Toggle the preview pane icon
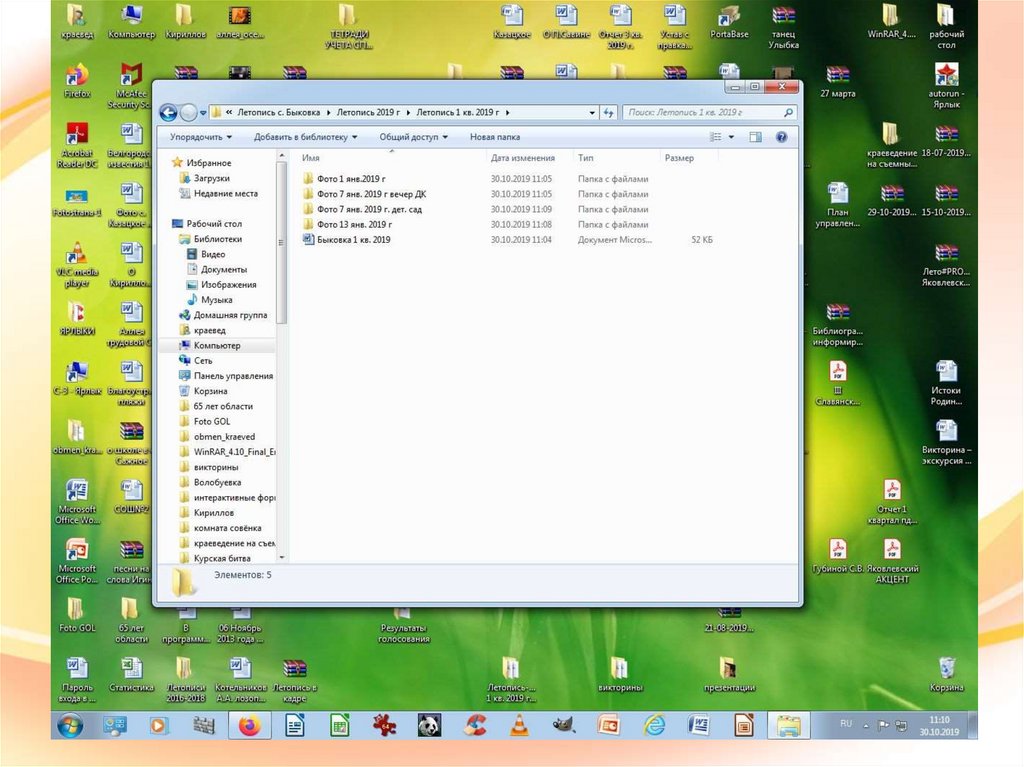 (756, 137)
